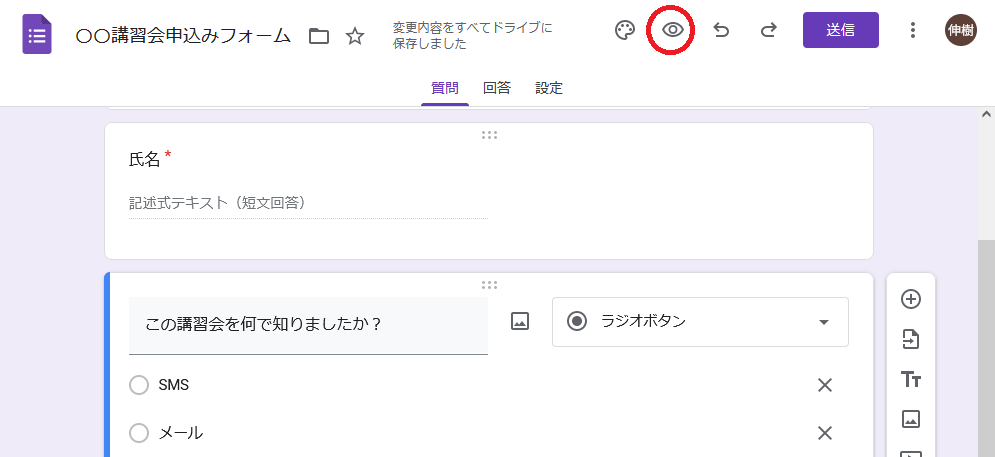
Task: Grab the drag handle of the radio question
Action: [x=489, y=284]
